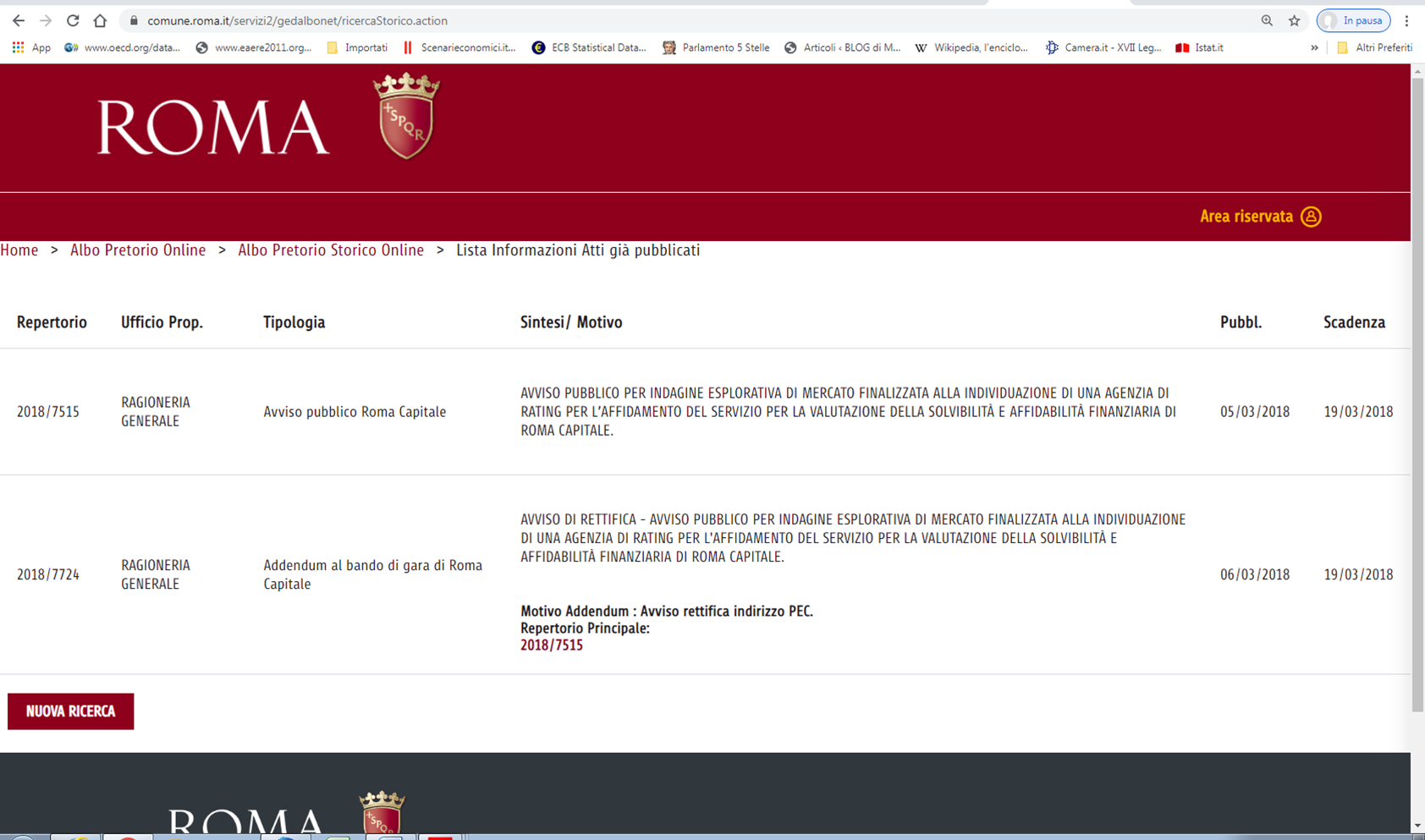Image resolution: width=1425 pixels, height=840 pixels.
Task: Click publication date 06/03/2018
Action: click(x=1255, y=574)
